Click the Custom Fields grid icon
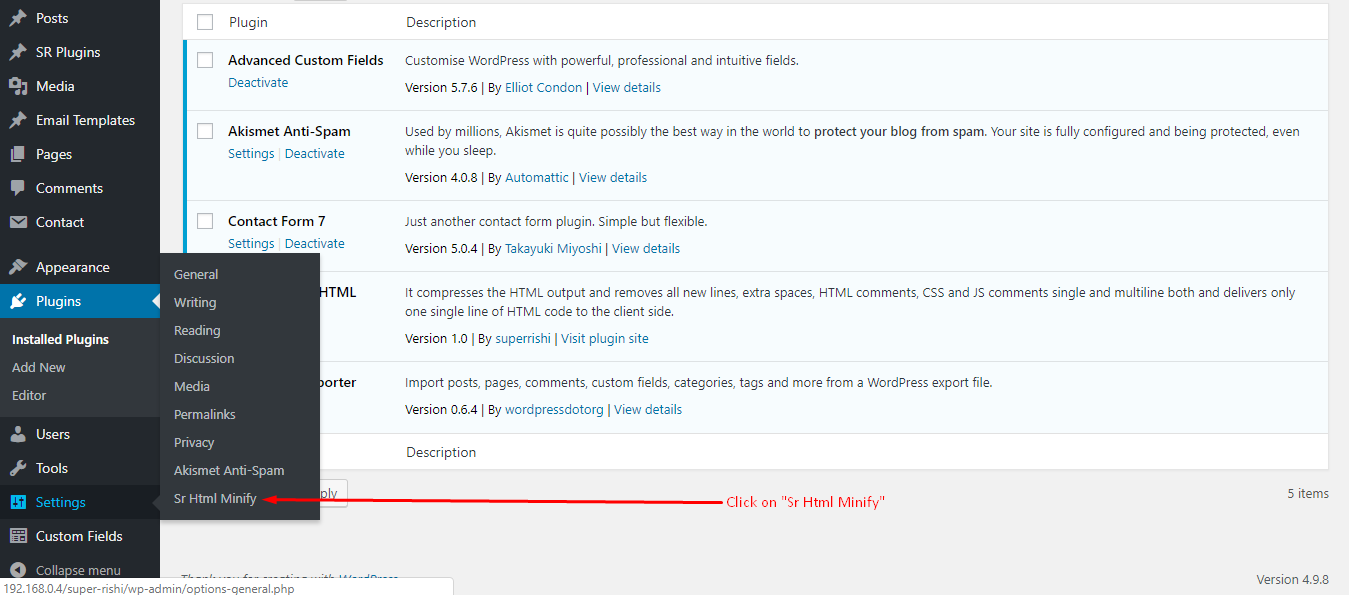This screenshot has width=1349, height=595. click(18, 536)
